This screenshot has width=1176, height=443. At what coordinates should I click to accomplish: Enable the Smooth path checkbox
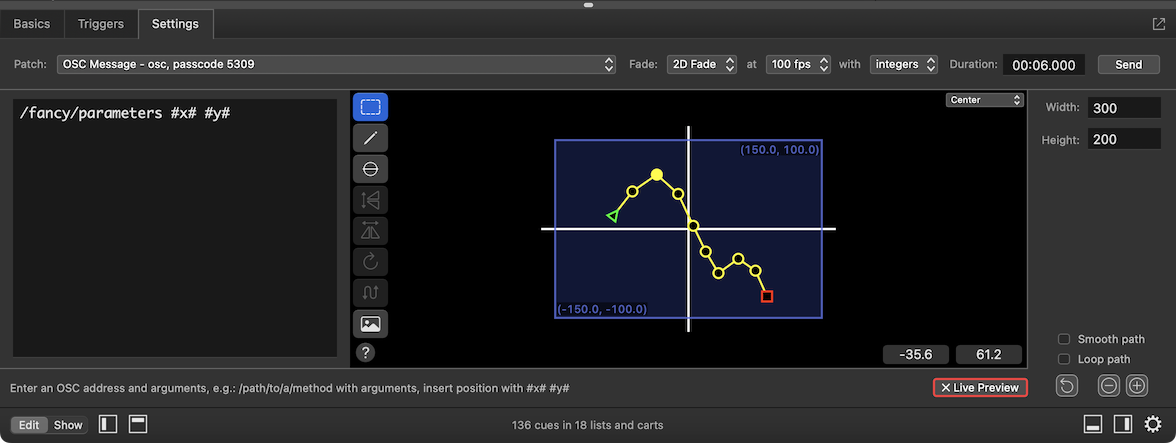tap(1064, 340)
